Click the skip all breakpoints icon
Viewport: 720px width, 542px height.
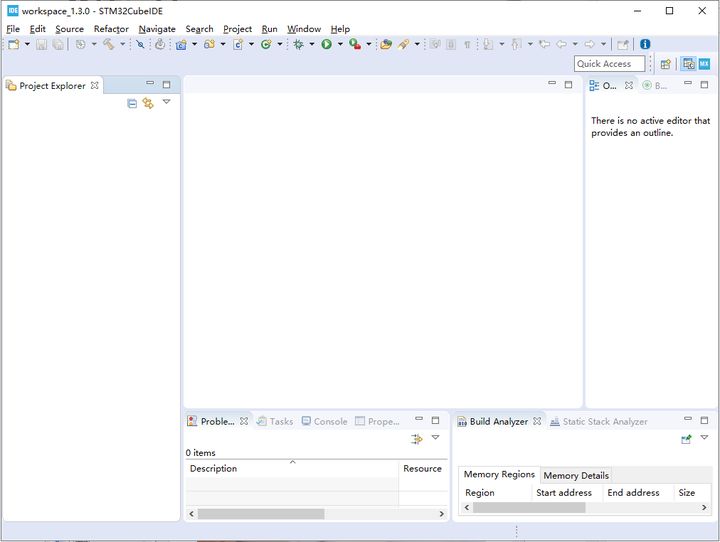tap(141, 45)
